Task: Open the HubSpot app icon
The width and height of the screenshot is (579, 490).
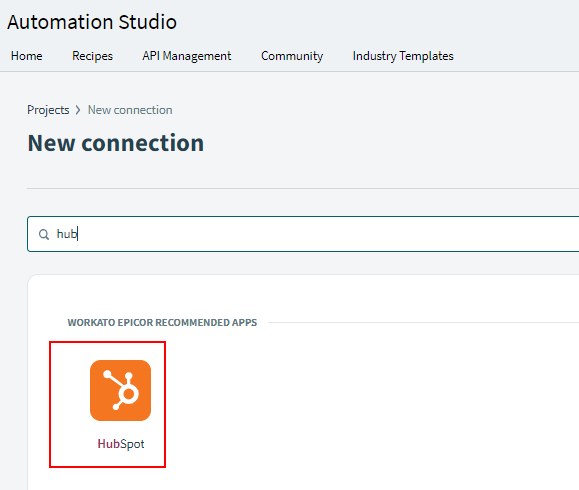Action: tap(120, 390)
